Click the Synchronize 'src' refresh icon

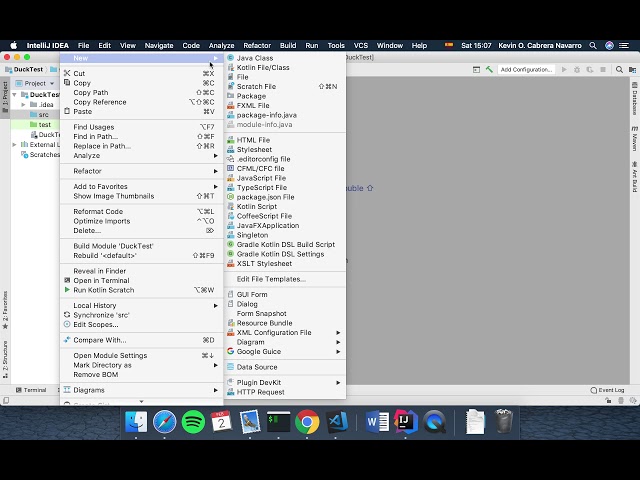click(67, 315)
